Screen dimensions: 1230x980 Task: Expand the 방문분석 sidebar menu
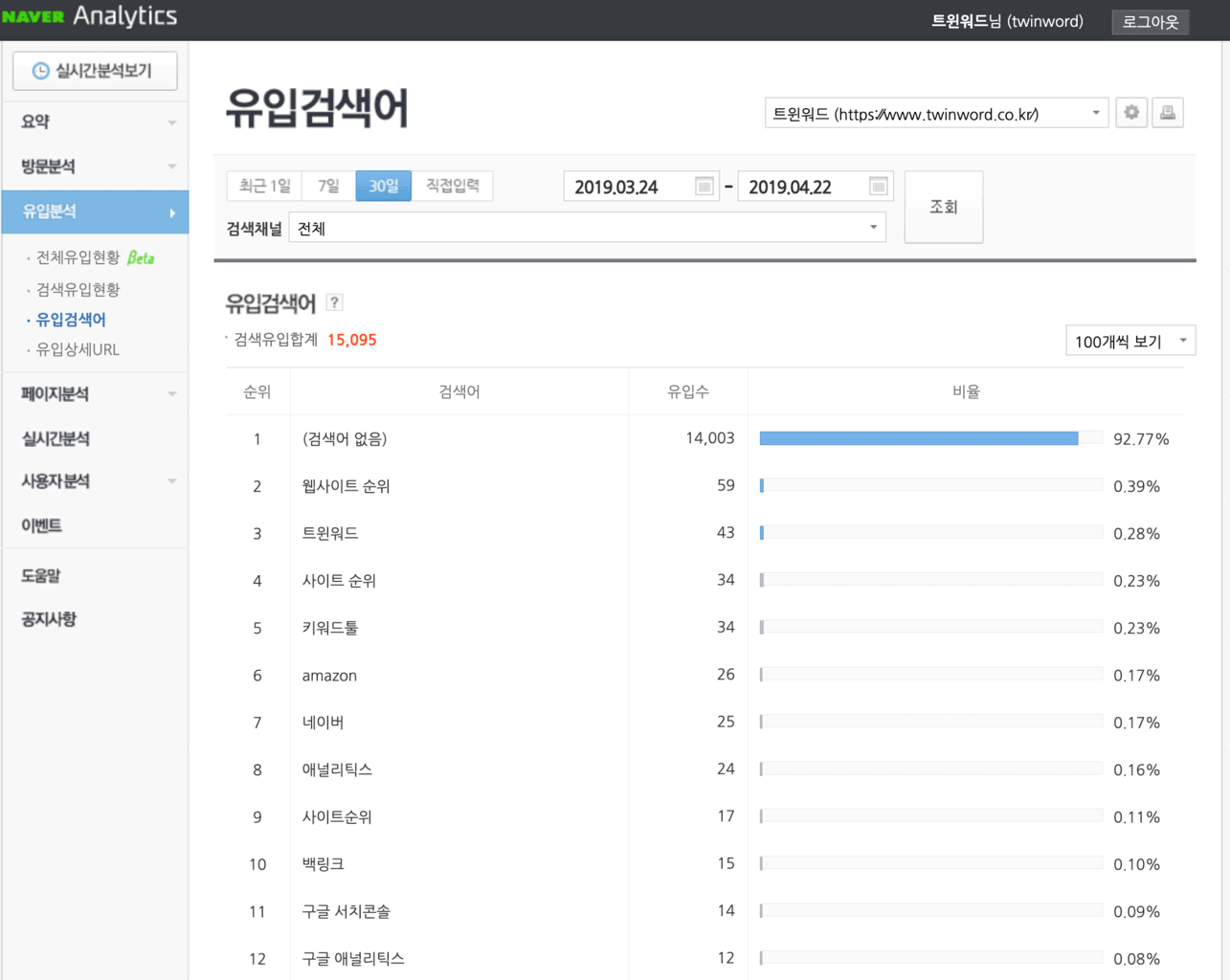tap(95, 167)
